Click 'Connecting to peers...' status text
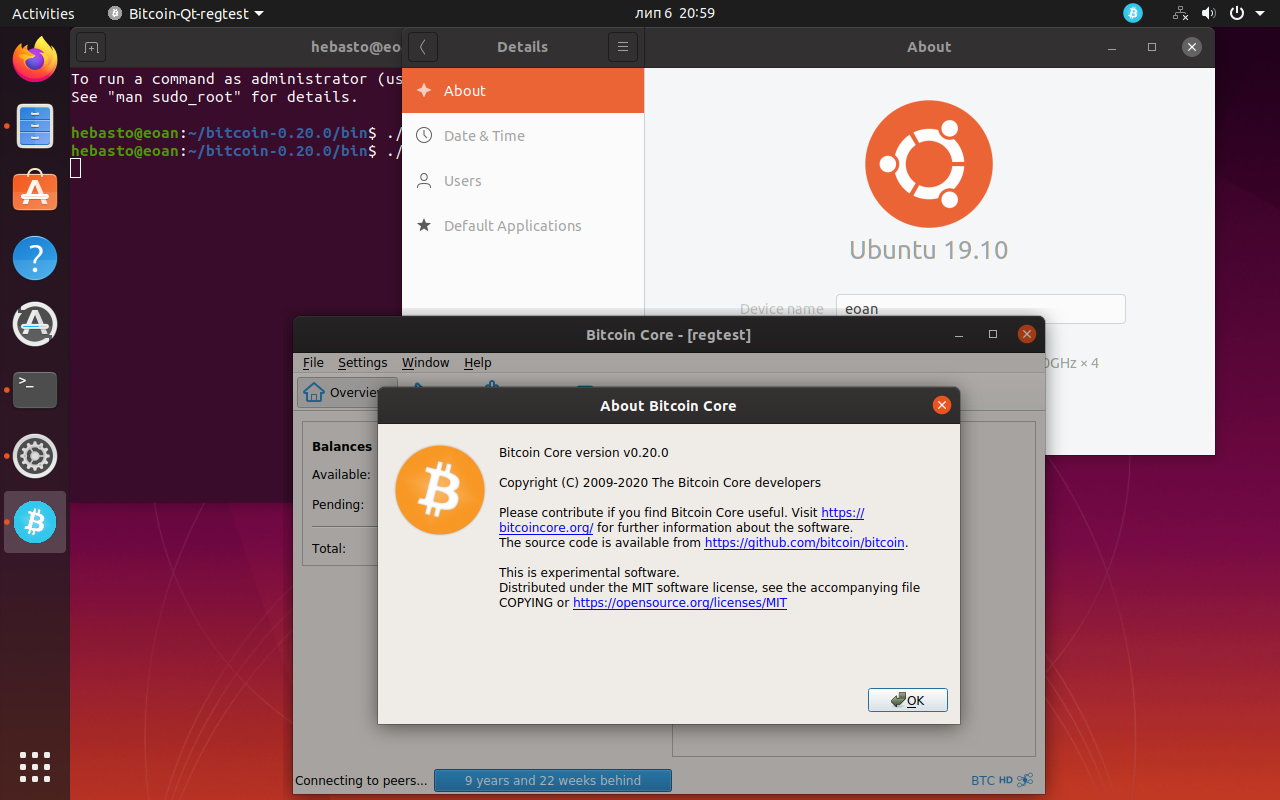Viewport: 1280px width, 800px height. click(x=361, y=781)
